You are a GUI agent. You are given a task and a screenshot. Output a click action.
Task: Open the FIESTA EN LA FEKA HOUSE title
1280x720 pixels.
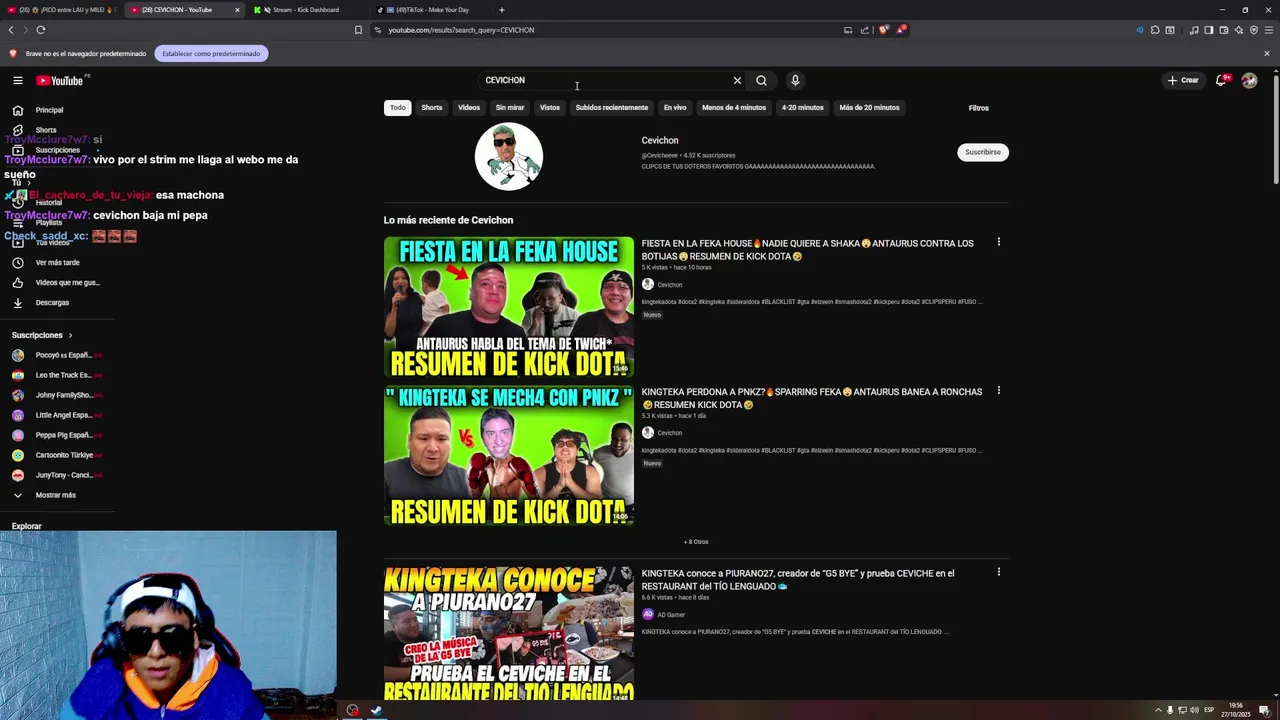(x=807, y=250)
